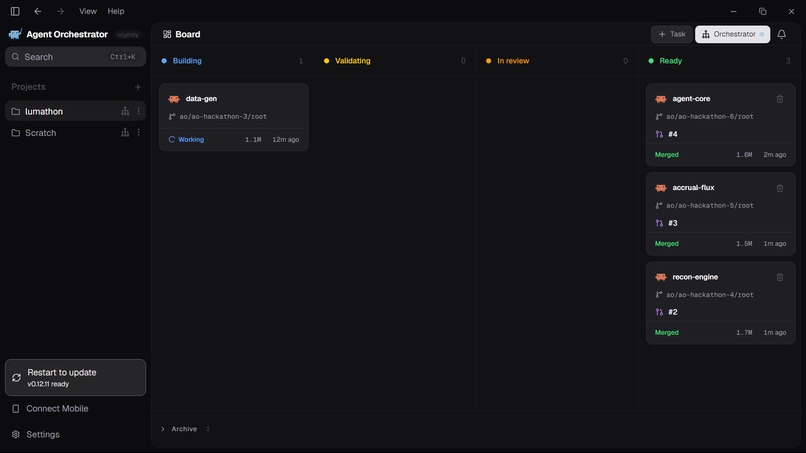Open the data-gen task card
The image size is (806, 453).
point(233,117)
